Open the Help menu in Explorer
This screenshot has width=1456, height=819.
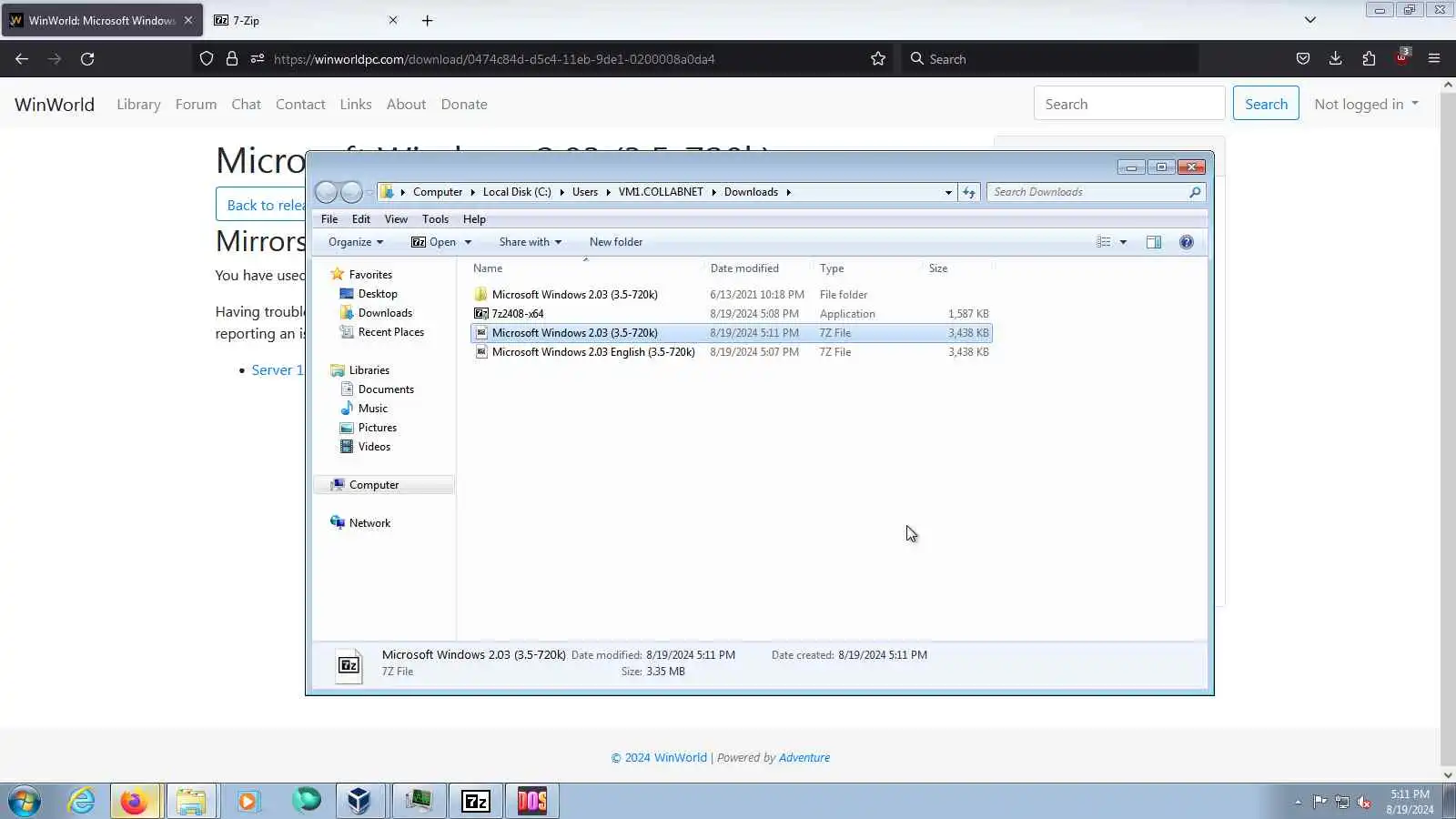[x=474, y=219]
